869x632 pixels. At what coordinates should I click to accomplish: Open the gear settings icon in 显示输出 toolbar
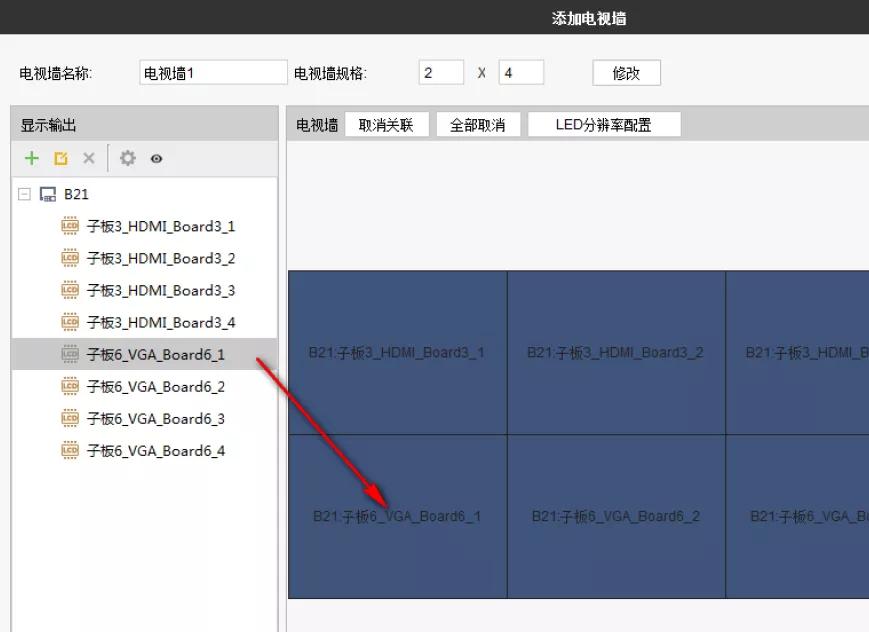129,157
